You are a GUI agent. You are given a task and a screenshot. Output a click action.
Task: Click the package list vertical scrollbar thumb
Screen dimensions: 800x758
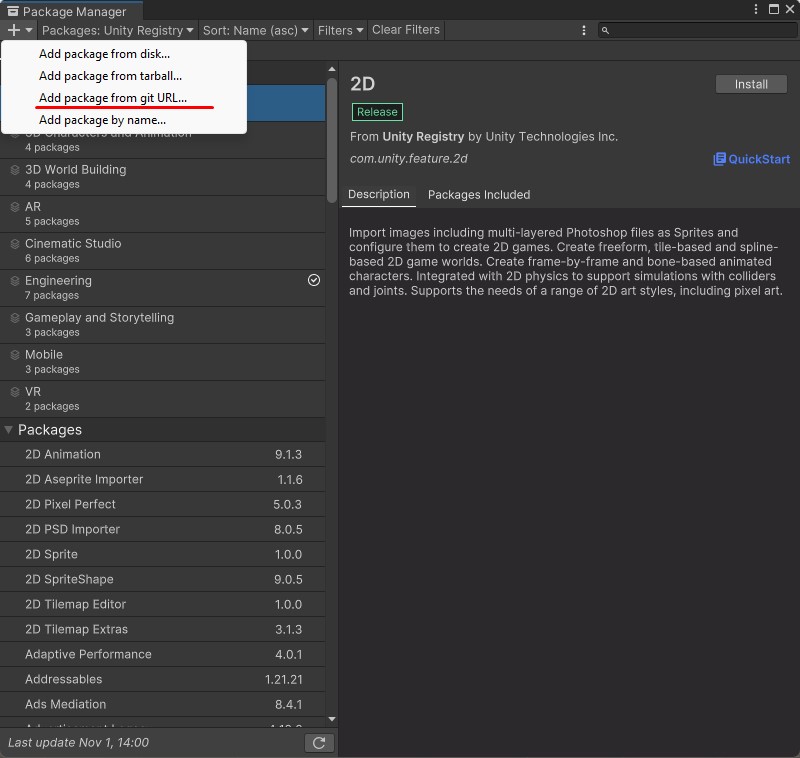(332, 140)
